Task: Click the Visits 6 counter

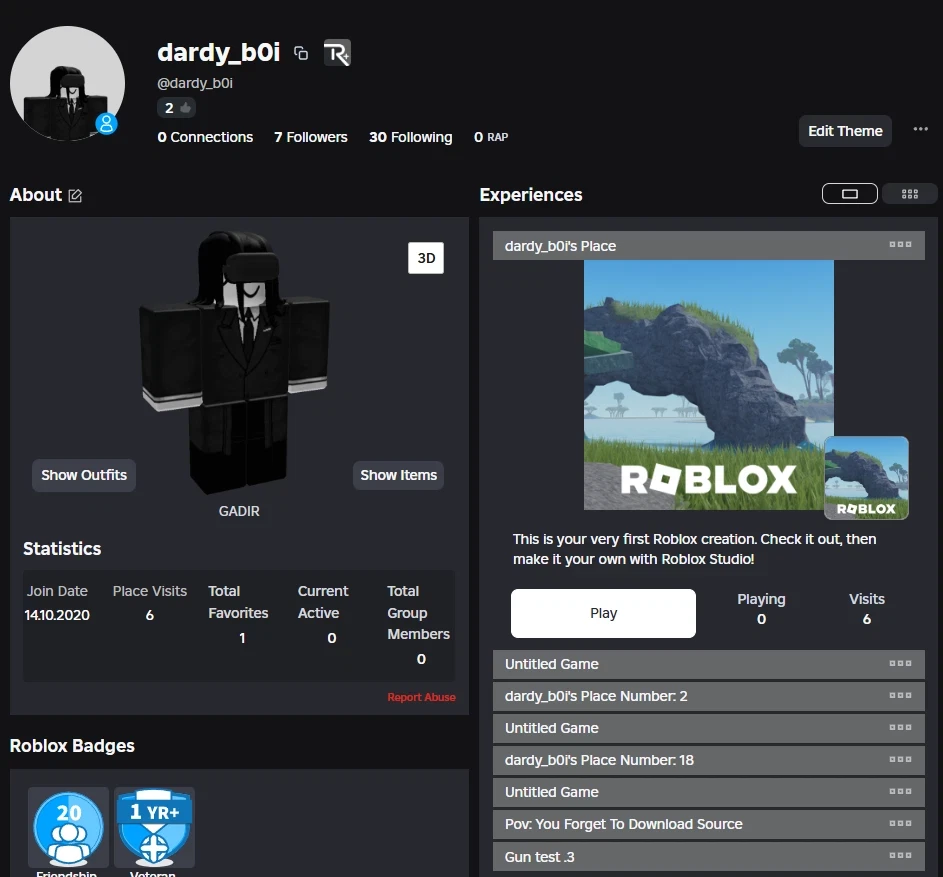Action: click(x=867, y=609)
